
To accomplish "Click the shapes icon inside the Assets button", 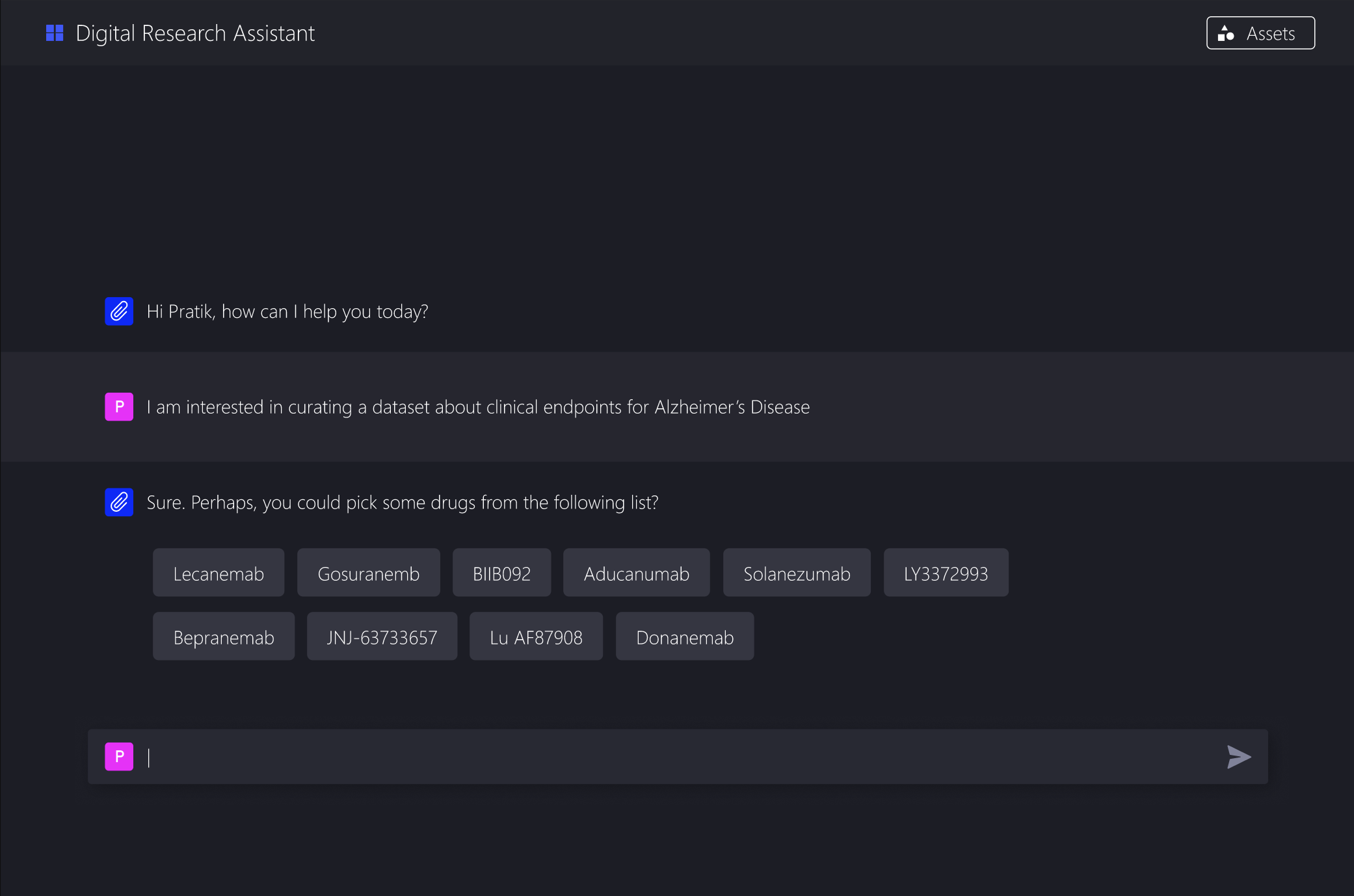I will click(1227, 33).
